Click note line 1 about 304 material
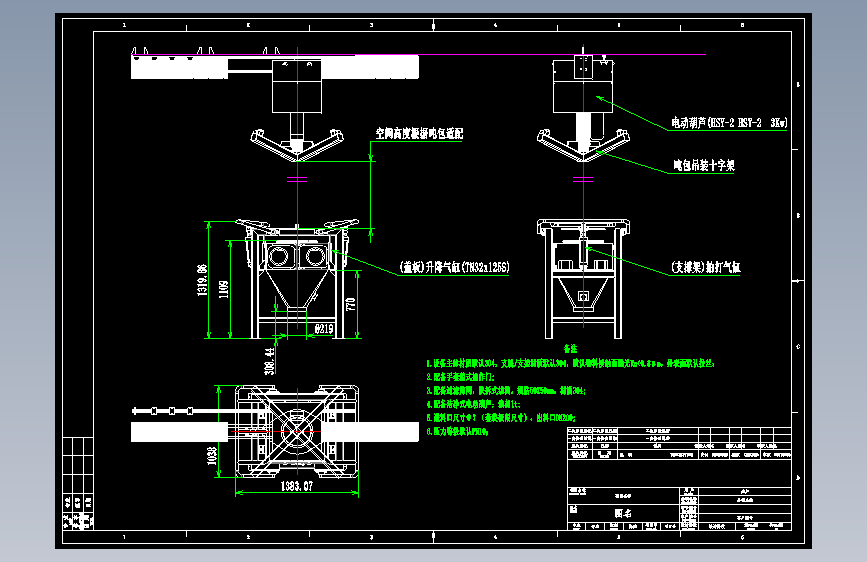The width and height of the screenshot is (867, 562). coord(570,363)
